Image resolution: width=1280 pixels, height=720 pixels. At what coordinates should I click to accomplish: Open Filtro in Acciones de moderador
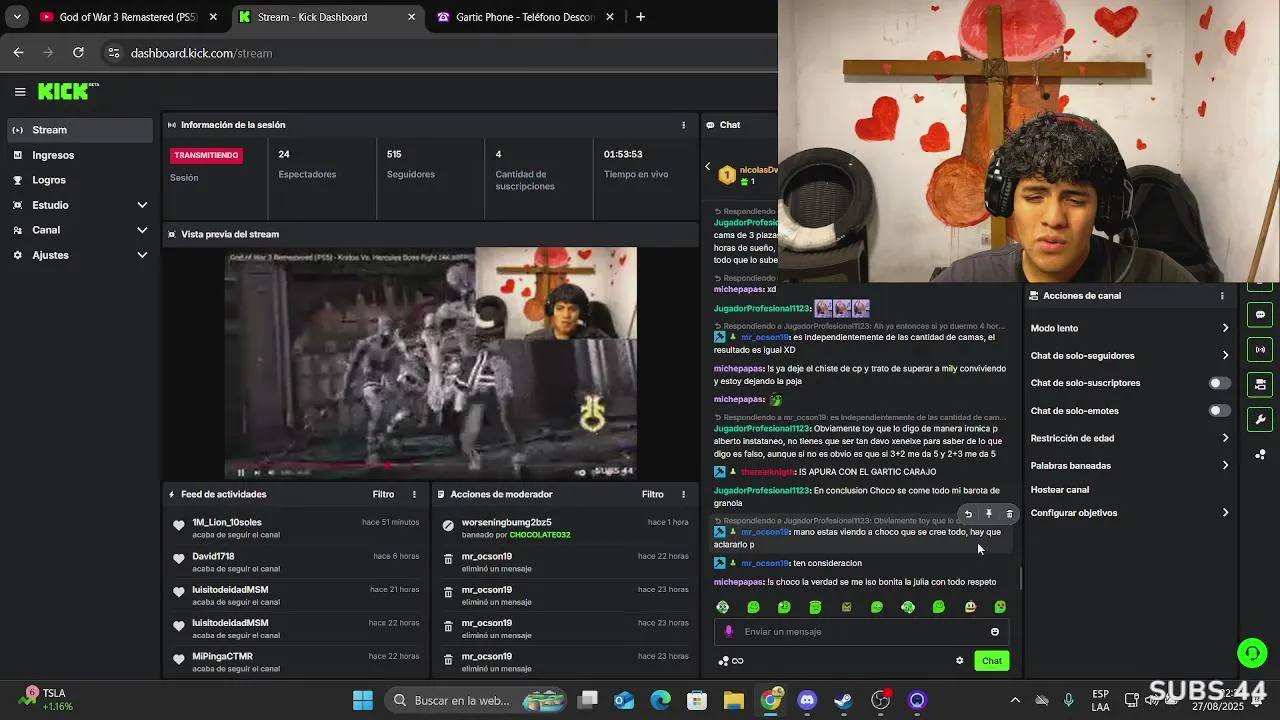coord(653,494)
